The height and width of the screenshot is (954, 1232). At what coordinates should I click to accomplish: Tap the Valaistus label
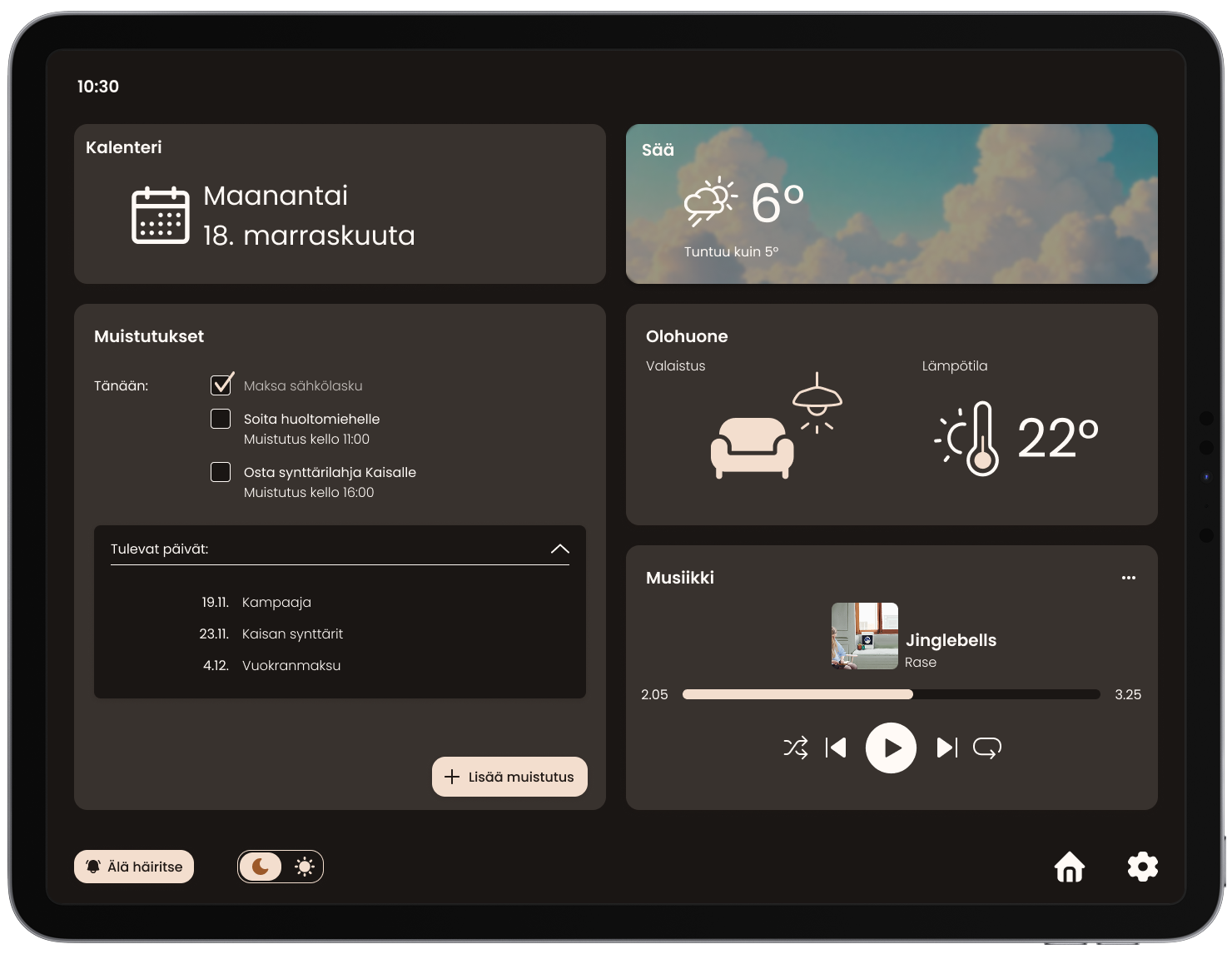coord(675,365)
